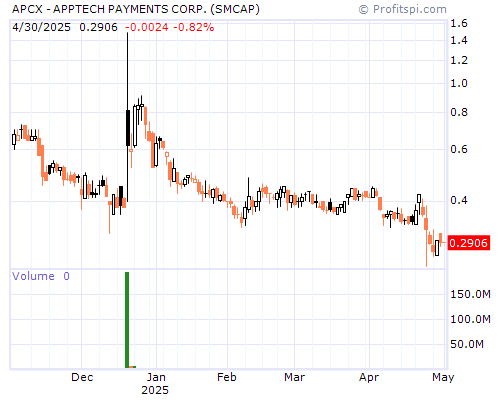
Task: Click the tall green volume spike bar
Action: pyautogui.click(x=127, y=320)
